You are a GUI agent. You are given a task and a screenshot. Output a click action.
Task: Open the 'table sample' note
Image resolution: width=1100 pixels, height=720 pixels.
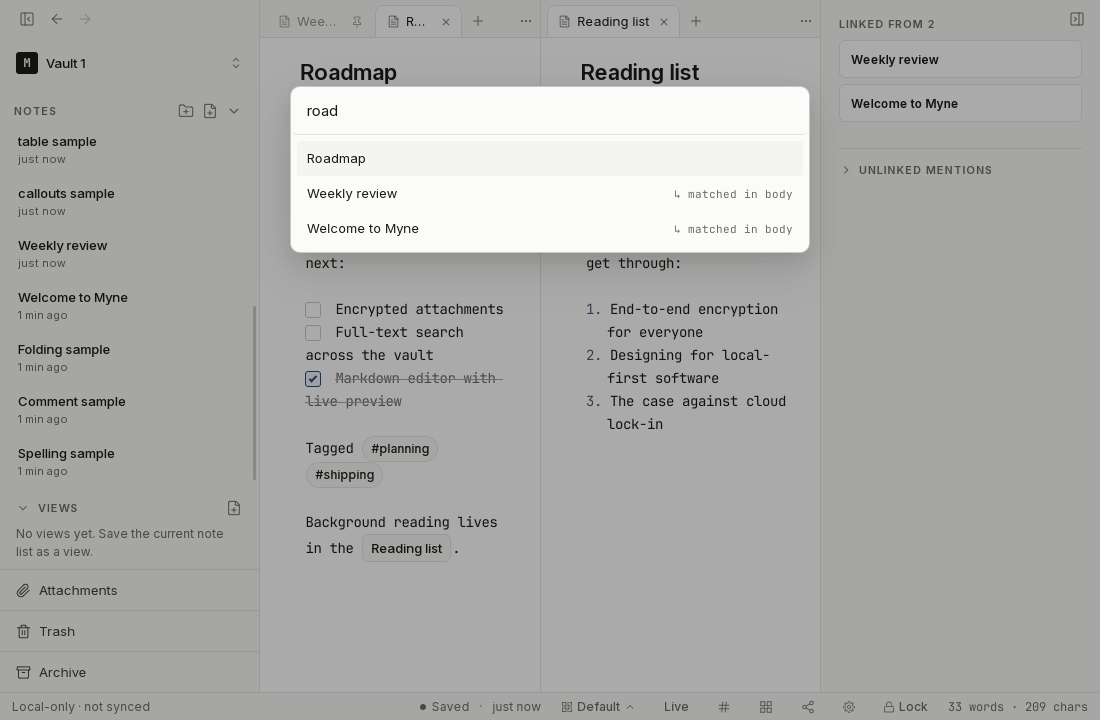pyautogui.click(x=129, y=149)
